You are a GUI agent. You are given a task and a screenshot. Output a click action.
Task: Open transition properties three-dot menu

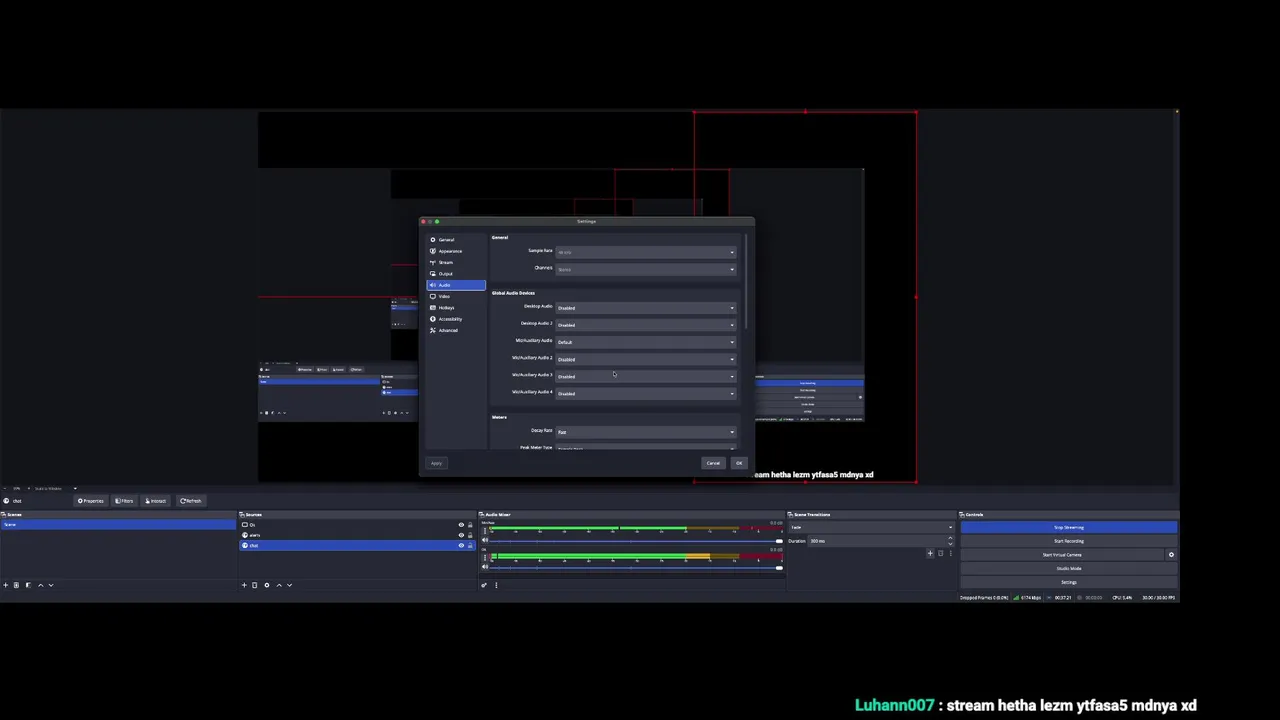tap(951, 553)
